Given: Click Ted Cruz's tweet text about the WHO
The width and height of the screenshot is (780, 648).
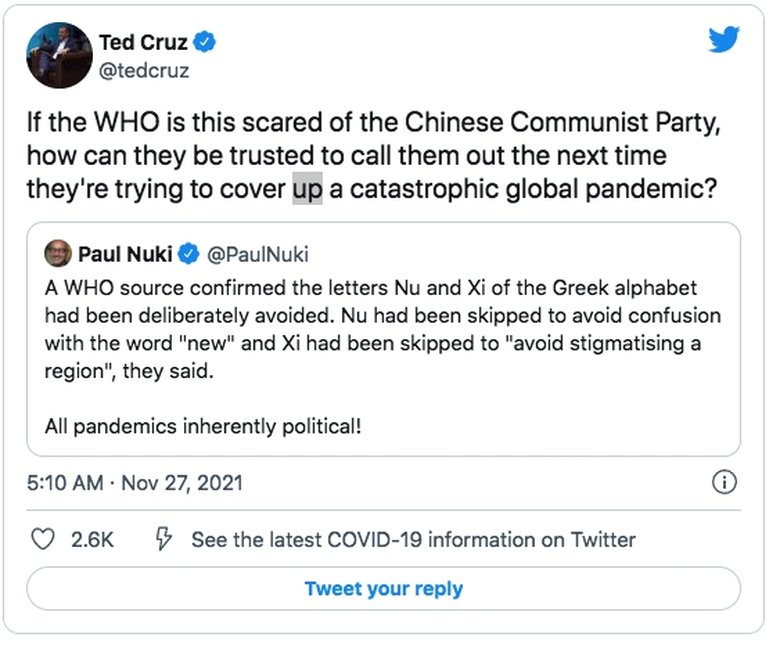Looking at the screenshot, I should click(370, 157).
